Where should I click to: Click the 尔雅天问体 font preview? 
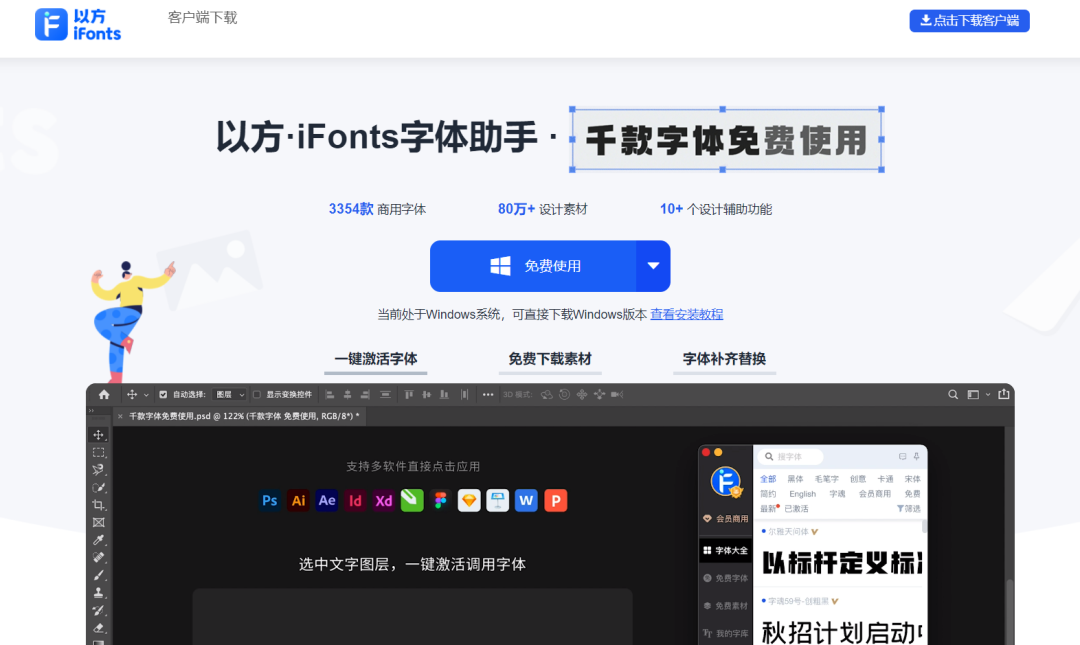[x=840, y=562]
